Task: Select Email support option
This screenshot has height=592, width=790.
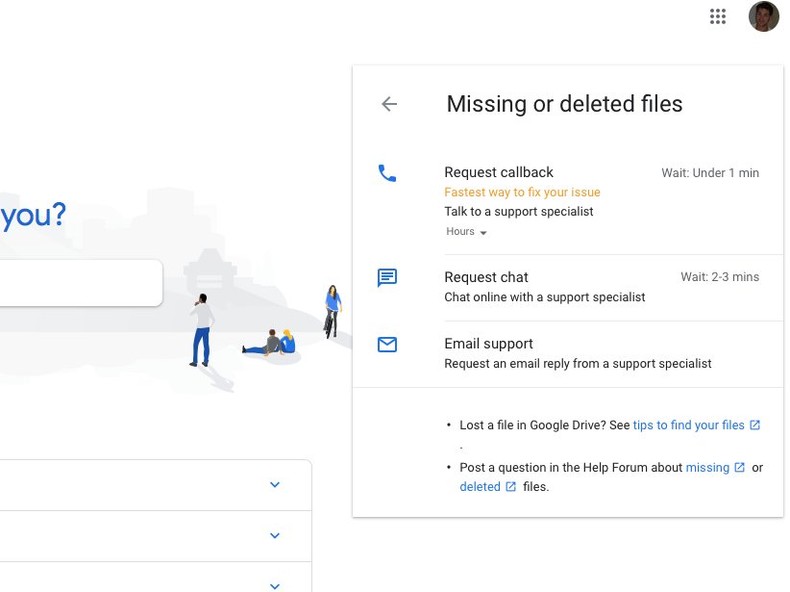Action: coord(488,344)
